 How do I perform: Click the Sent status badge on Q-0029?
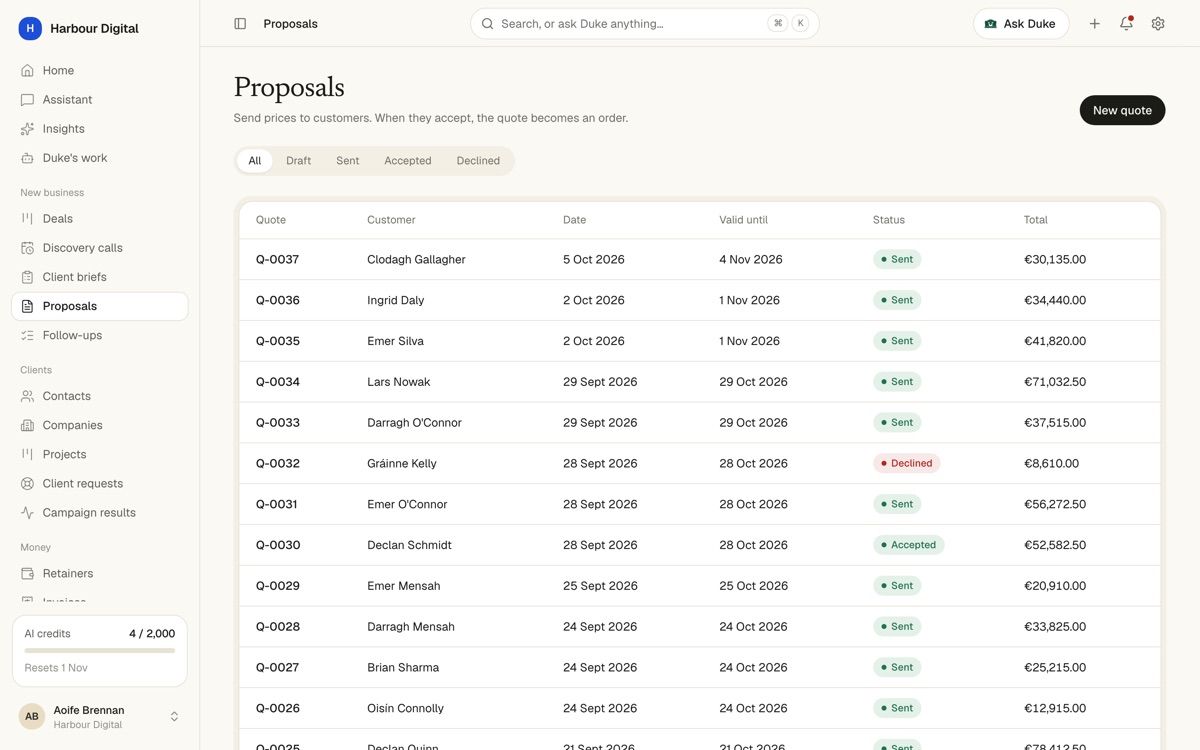(x=897, y=586)
